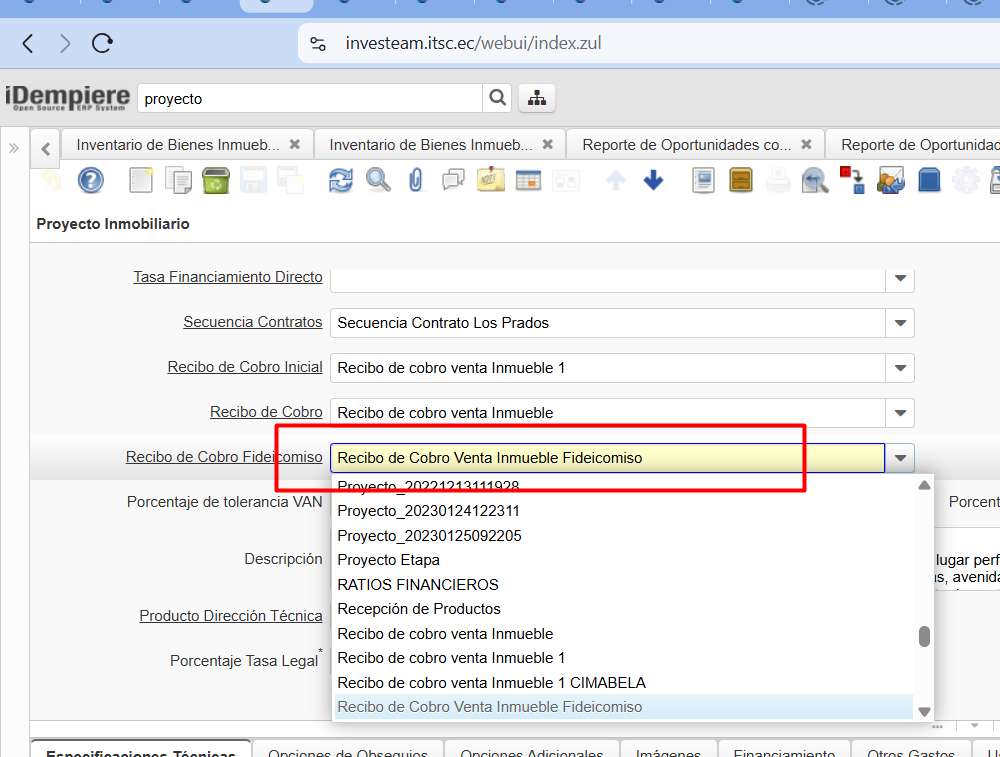Select 'Recibo de cobro venta Inmueble 1 CIMABELA'

click(x=491, y=683)
